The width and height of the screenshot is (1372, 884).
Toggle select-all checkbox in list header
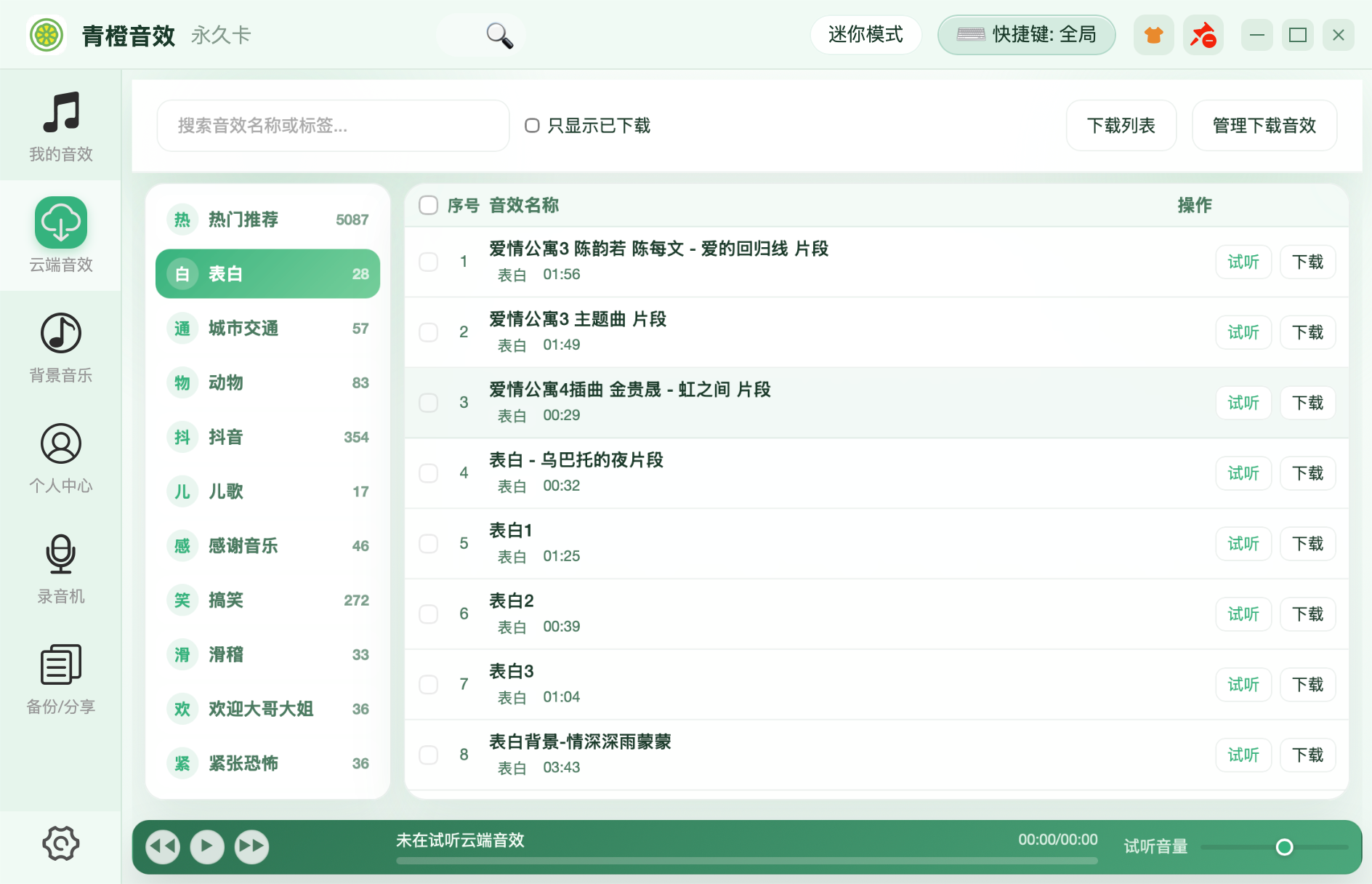(x=429, y=206)
